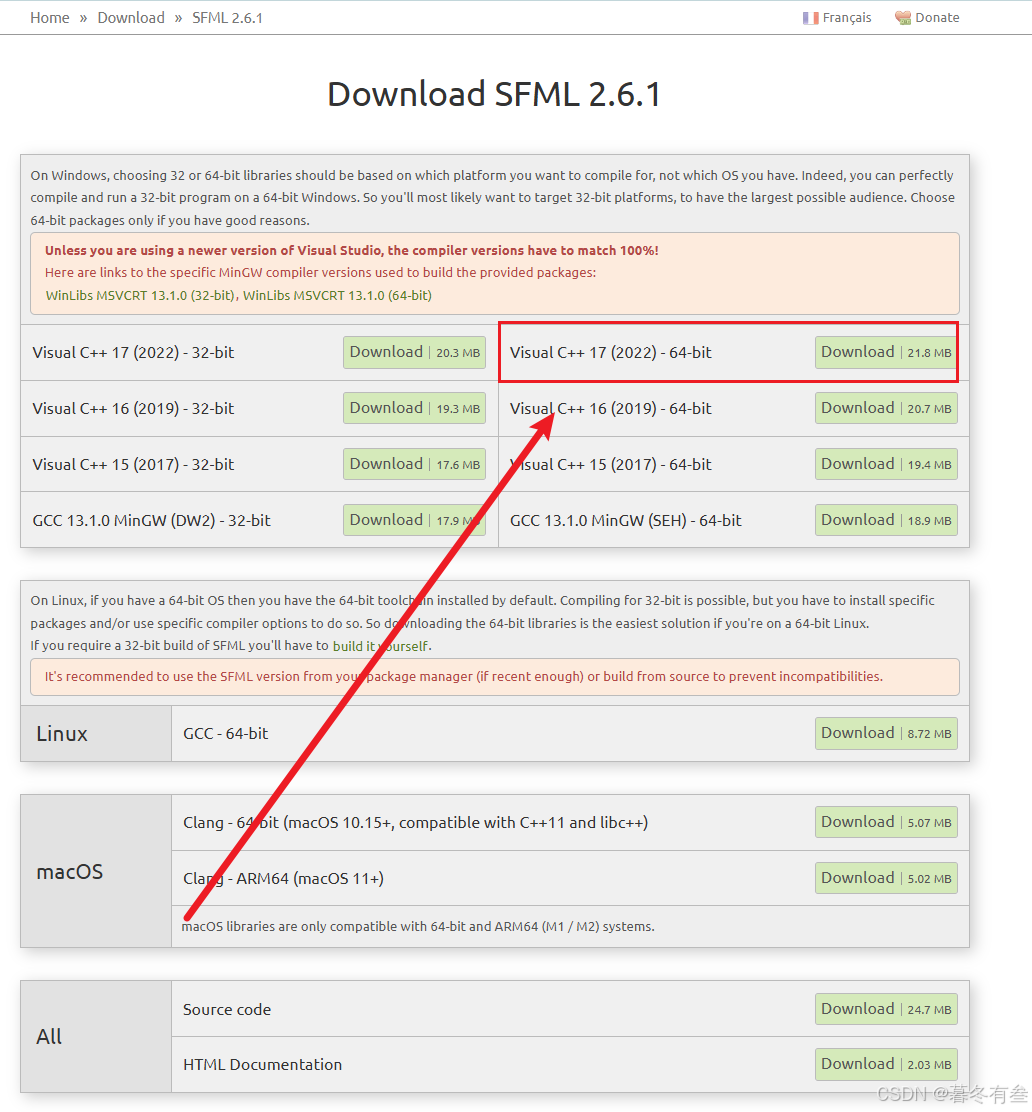This screenshot has width=1032, height=1112.
Task: Follow the 'build it yourself' link
Action: 380,646
